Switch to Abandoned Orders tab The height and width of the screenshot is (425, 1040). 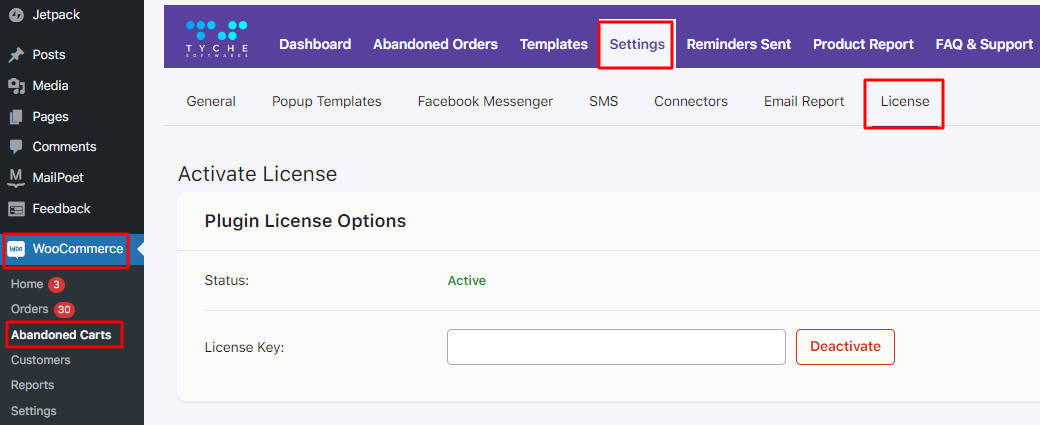[435, 44]
